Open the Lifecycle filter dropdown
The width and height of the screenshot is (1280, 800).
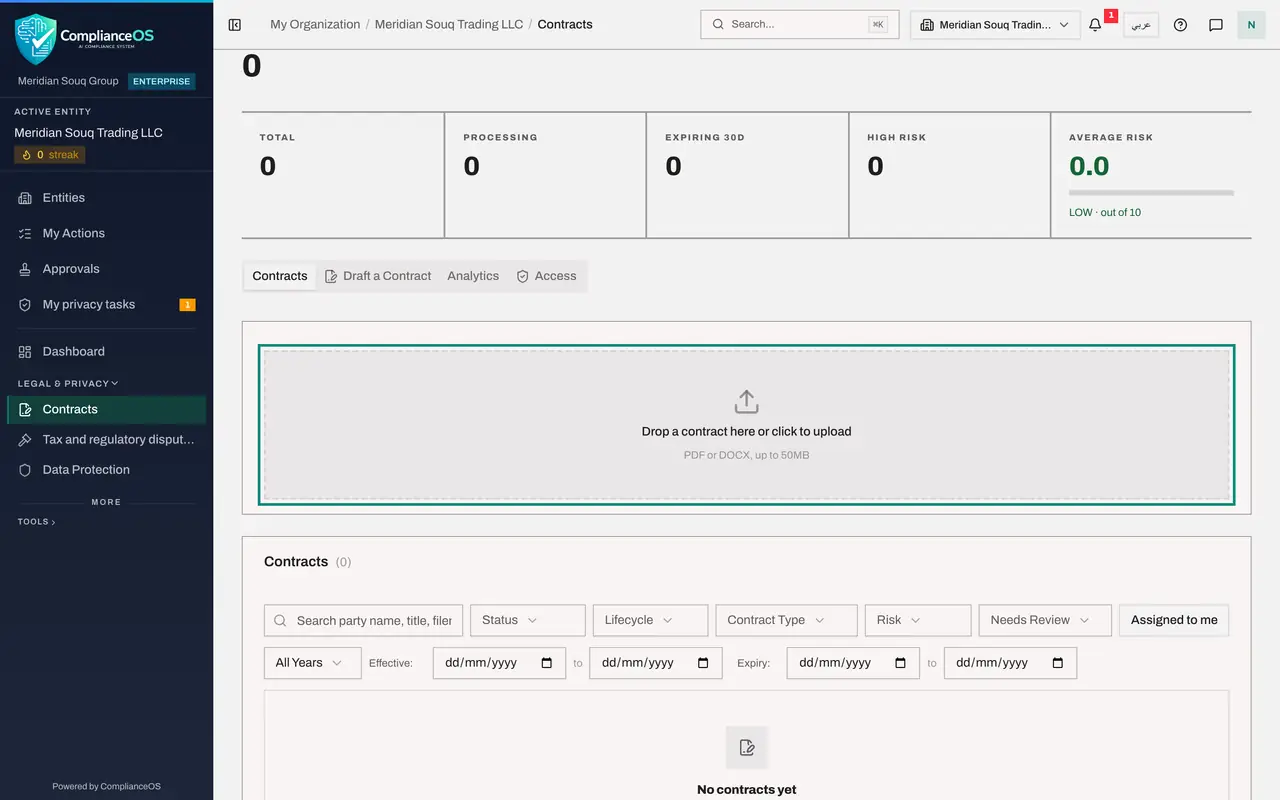pyautogui.click(x=650, y=620)
